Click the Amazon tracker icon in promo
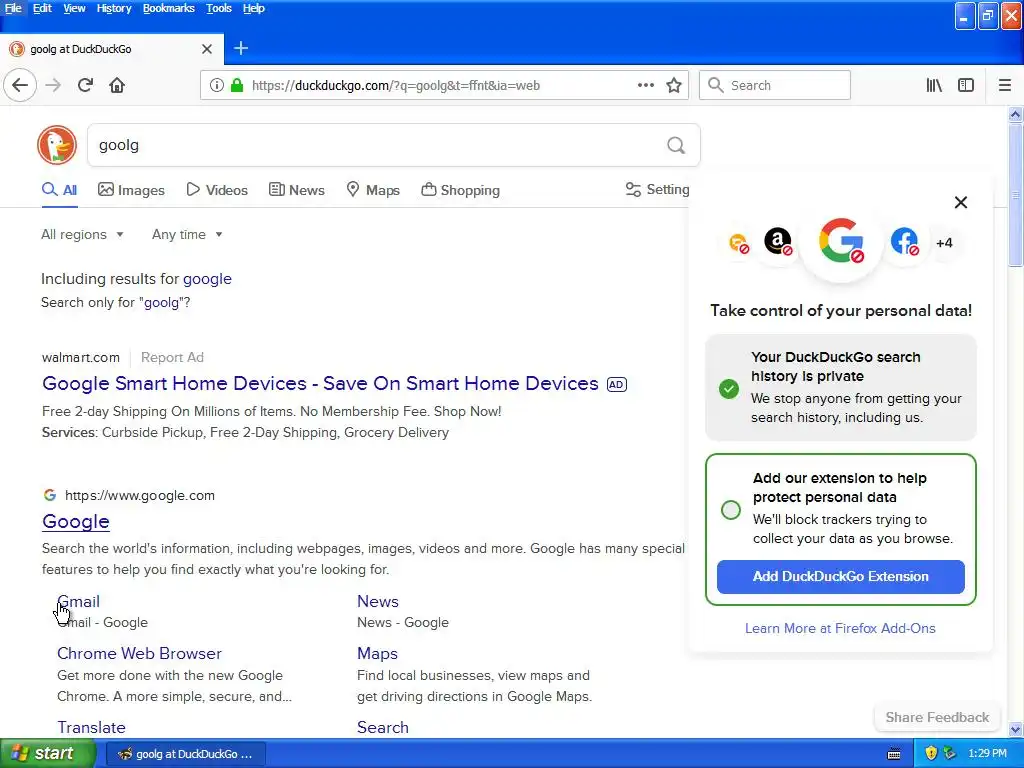The height and width of the screenshot is (768, 1024). point(778,242)
